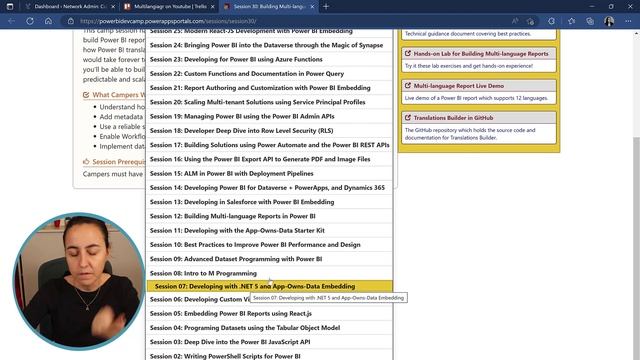Screen dimensions: 640x360
Task: Choose Session 22: Custom Functions in Power Query
Action: [269, 74]
